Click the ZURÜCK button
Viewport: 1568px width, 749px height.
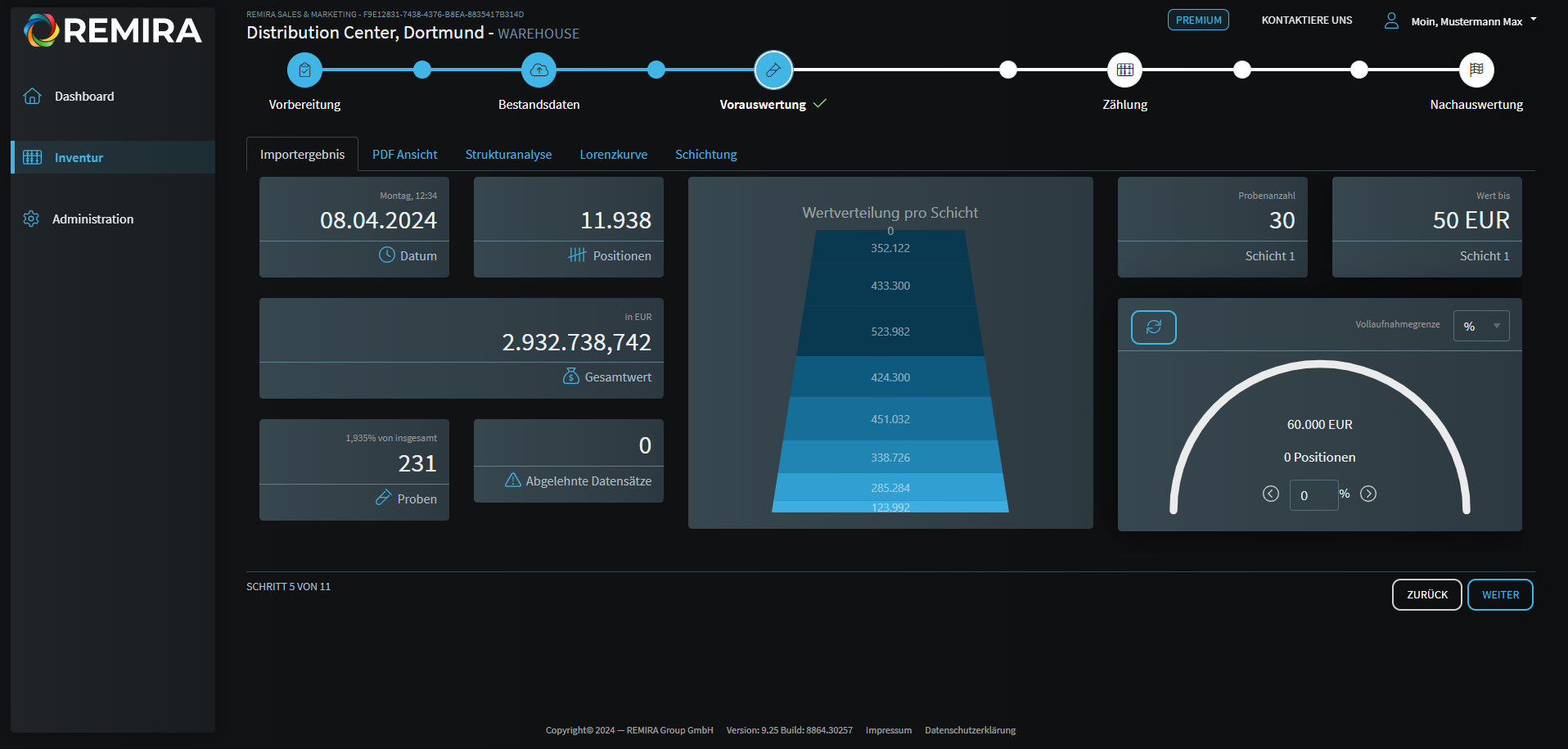[x=1426, y=595]
